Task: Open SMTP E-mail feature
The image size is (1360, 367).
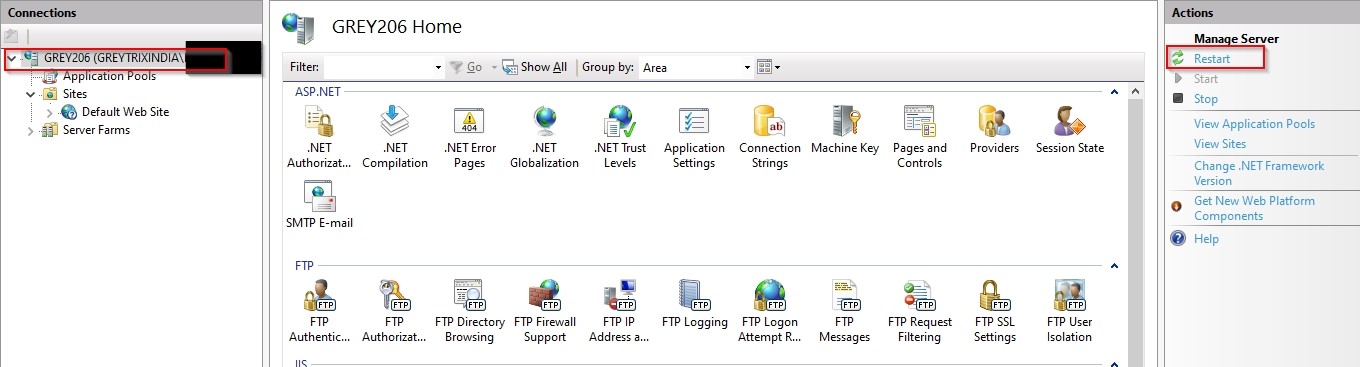Action: point(319,205)
